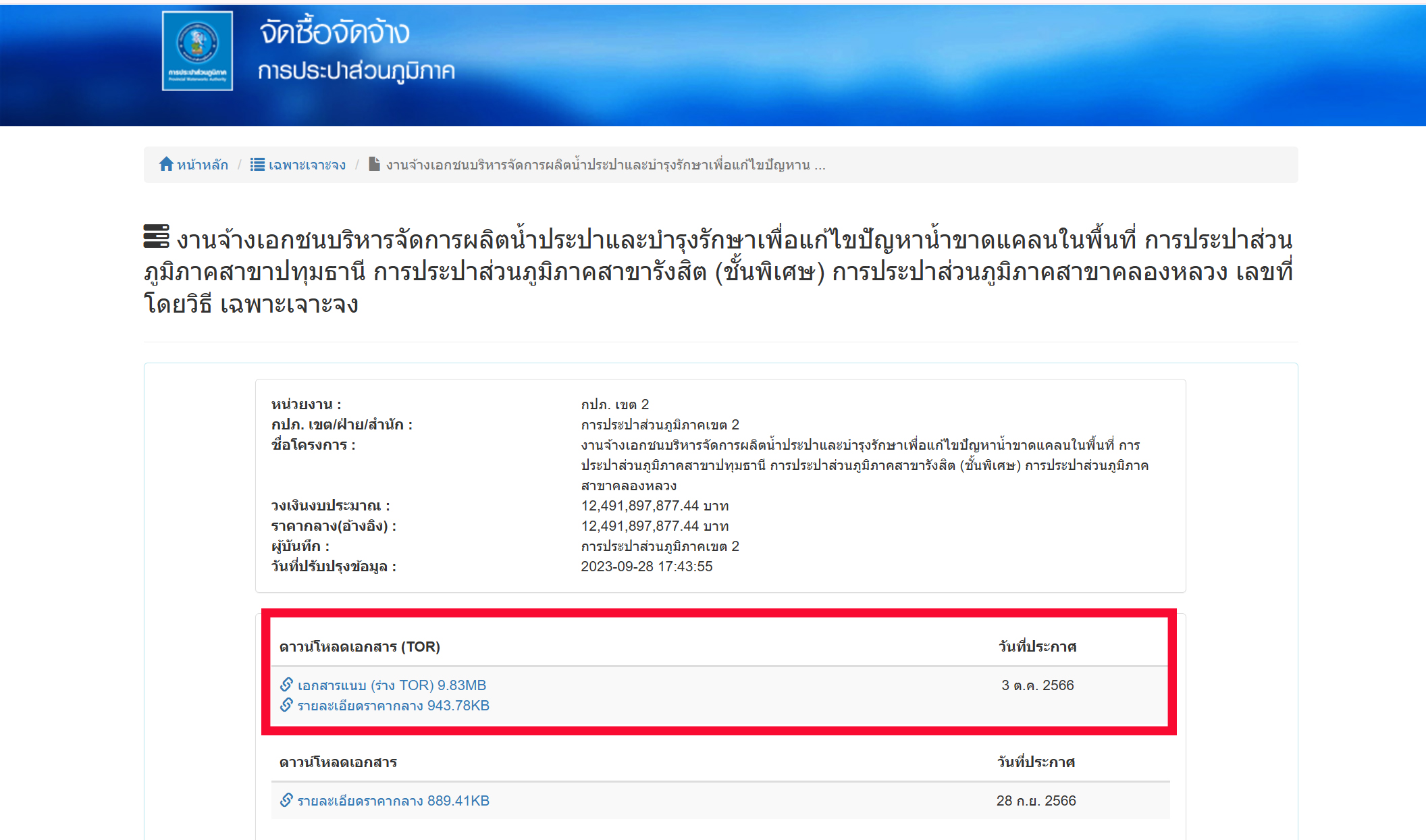Click the Provincial Waterworks Authority logo
The width and height of the screenshot is (1426, 840).
pyautogui.click(x=197, y=51)
